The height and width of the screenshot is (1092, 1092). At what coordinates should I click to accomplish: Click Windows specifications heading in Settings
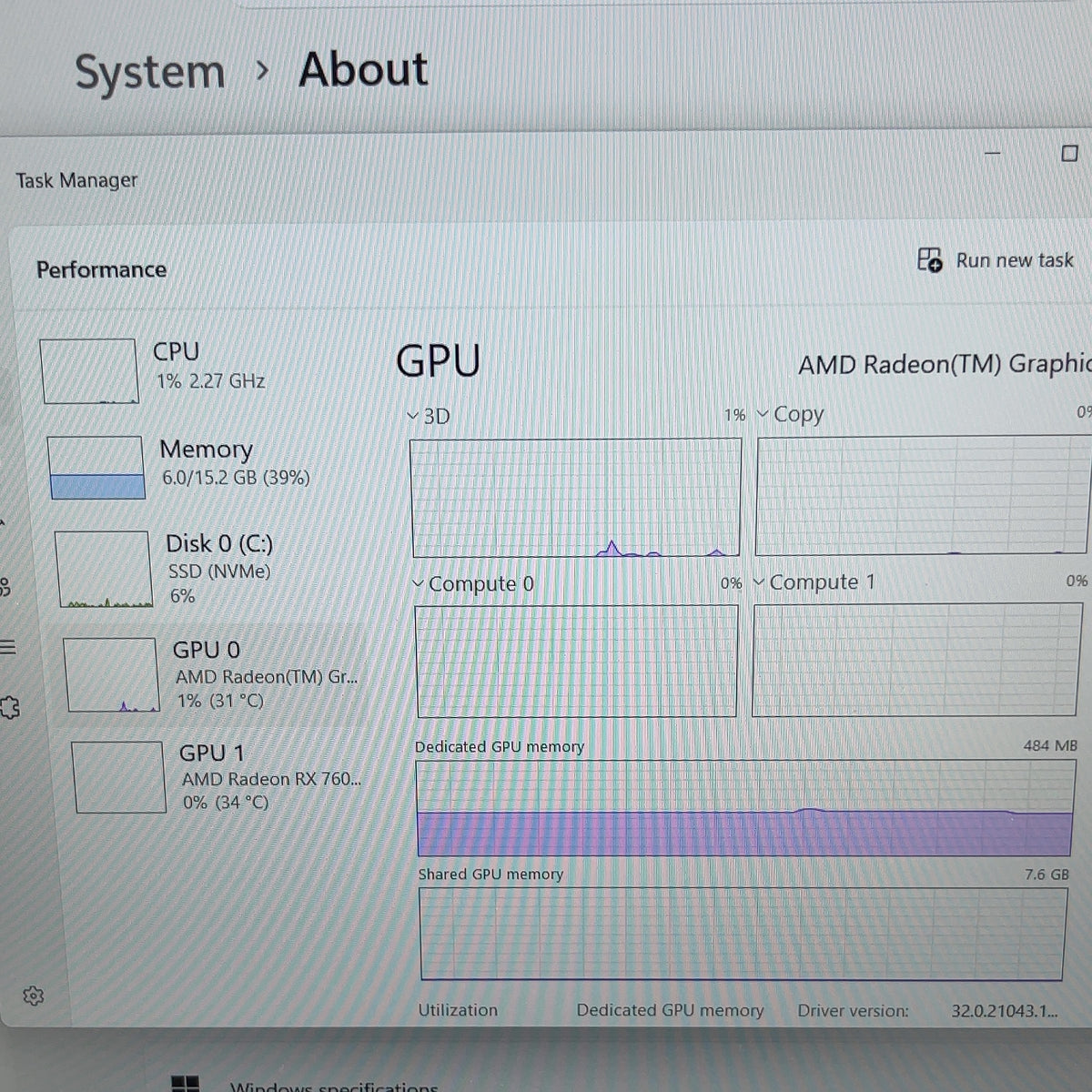tap(334, 1087)
